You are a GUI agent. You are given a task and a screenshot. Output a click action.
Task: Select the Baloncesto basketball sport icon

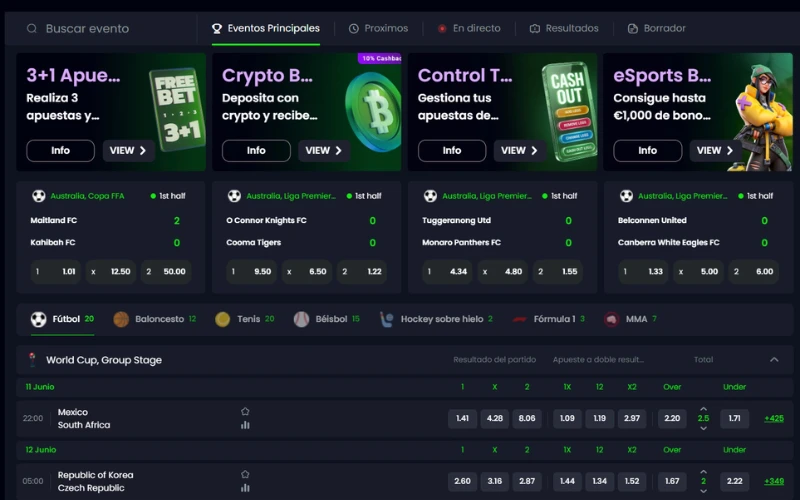pyautogui.click(x=121, y=319)
